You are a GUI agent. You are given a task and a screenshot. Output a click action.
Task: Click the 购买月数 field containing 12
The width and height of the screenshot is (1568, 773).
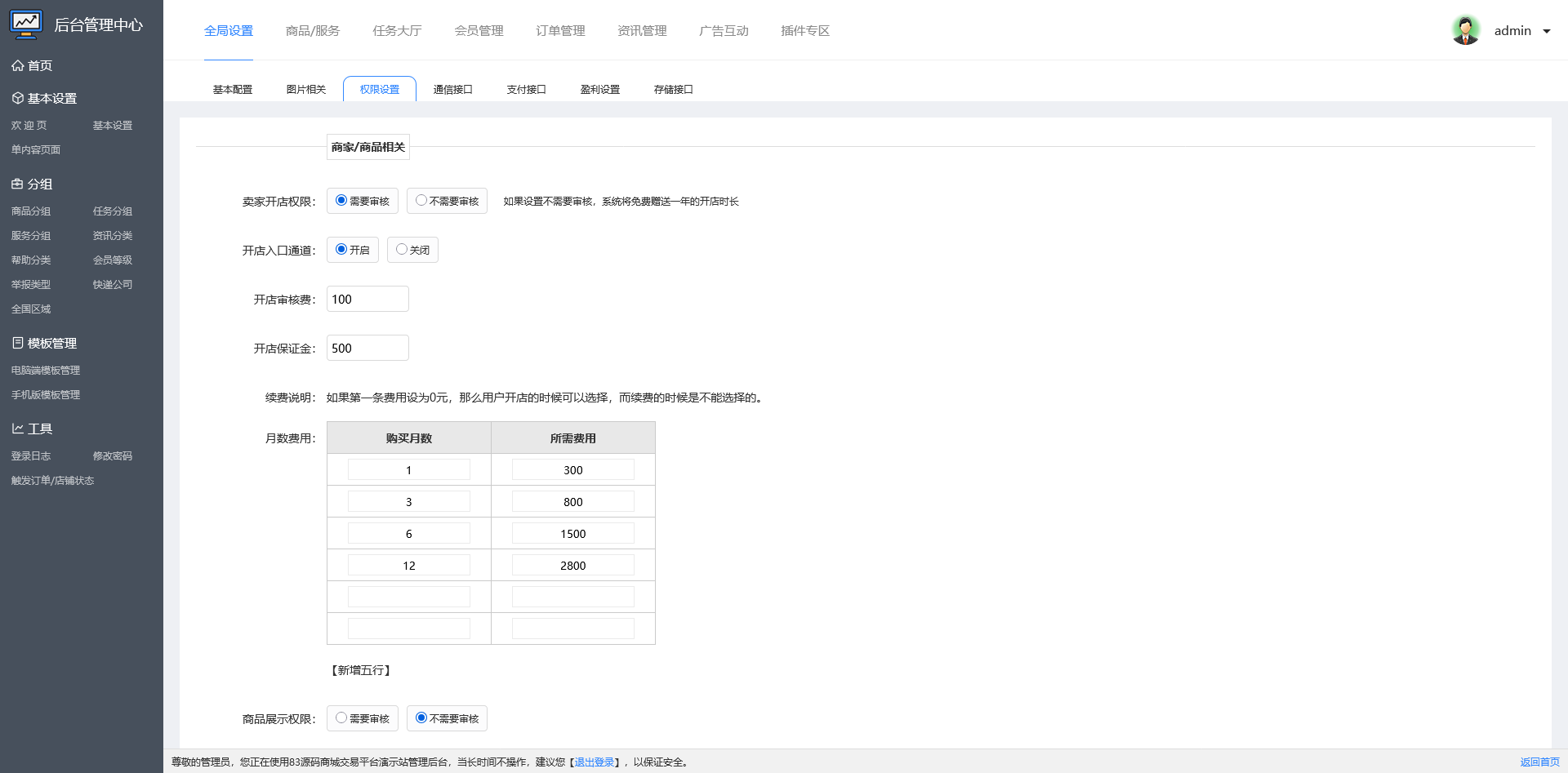409,565
